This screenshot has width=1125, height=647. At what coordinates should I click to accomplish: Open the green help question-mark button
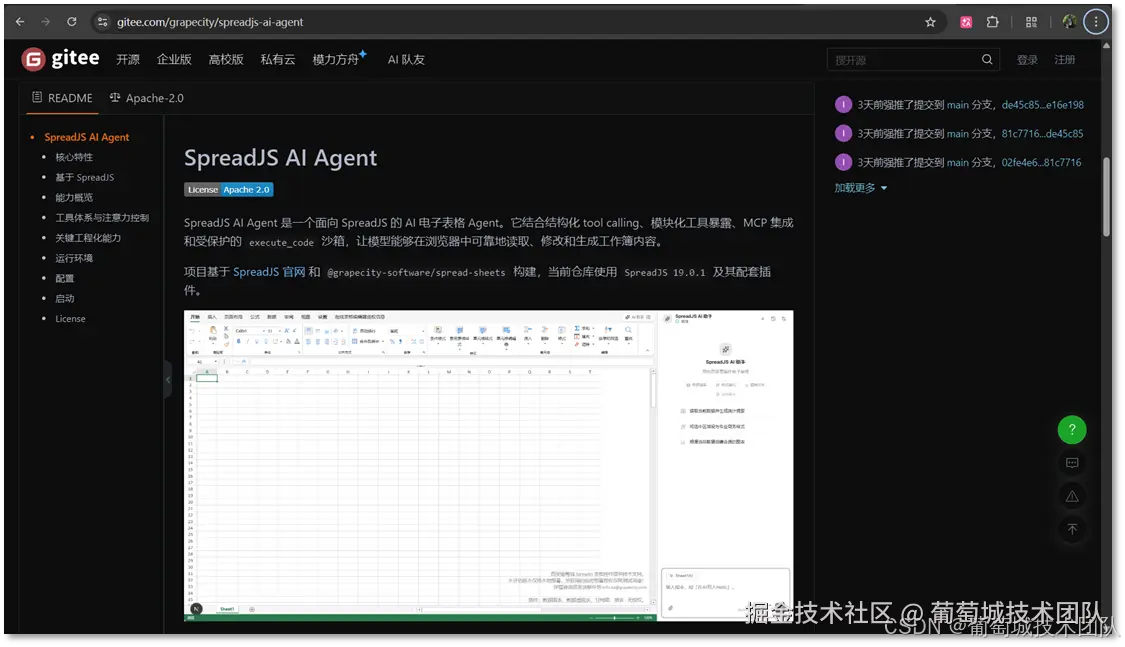(x=1072, y=429)
